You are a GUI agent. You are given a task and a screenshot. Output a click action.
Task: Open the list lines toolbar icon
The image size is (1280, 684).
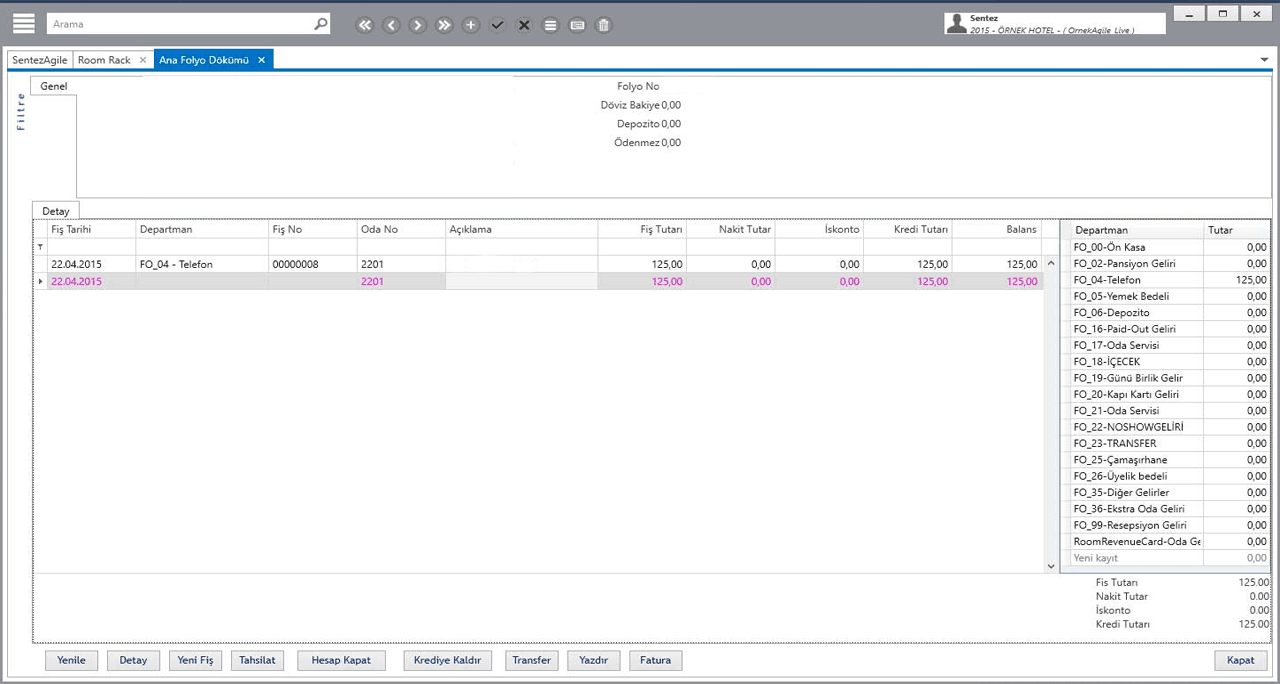(x=550, y=25)
